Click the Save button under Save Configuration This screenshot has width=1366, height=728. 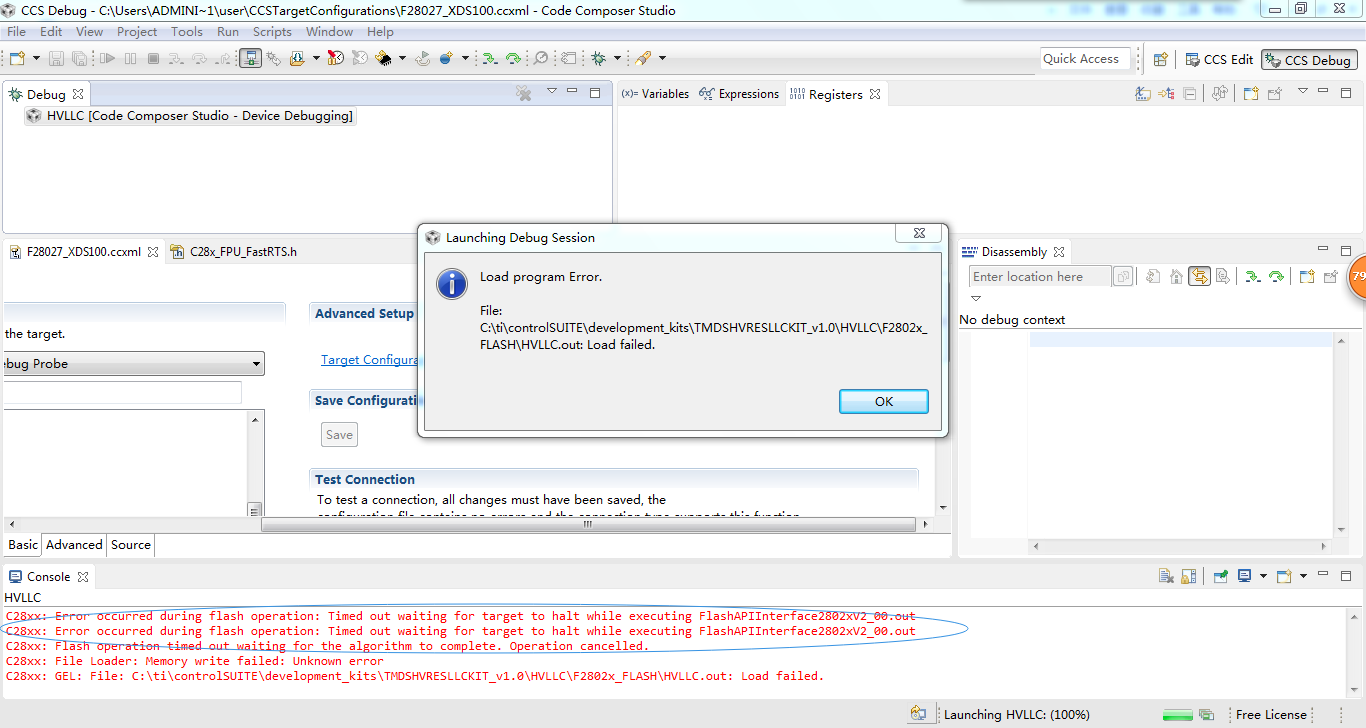(x=339, y=435)
